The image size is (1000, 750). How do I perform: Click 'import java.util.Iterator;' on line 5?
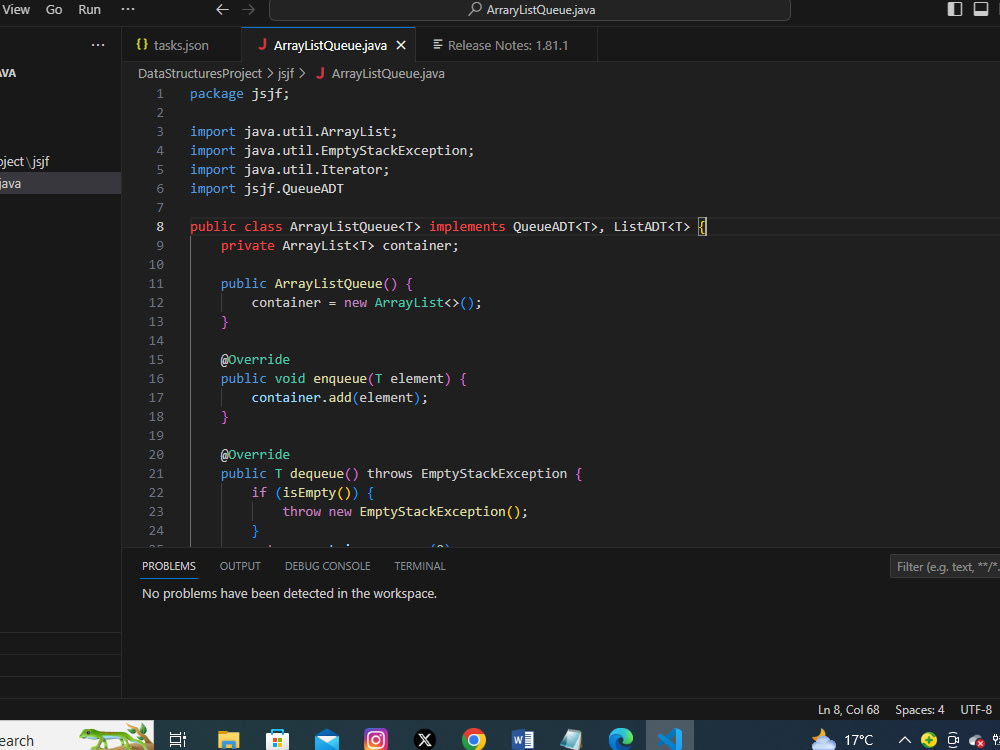(x=290, y=170)
